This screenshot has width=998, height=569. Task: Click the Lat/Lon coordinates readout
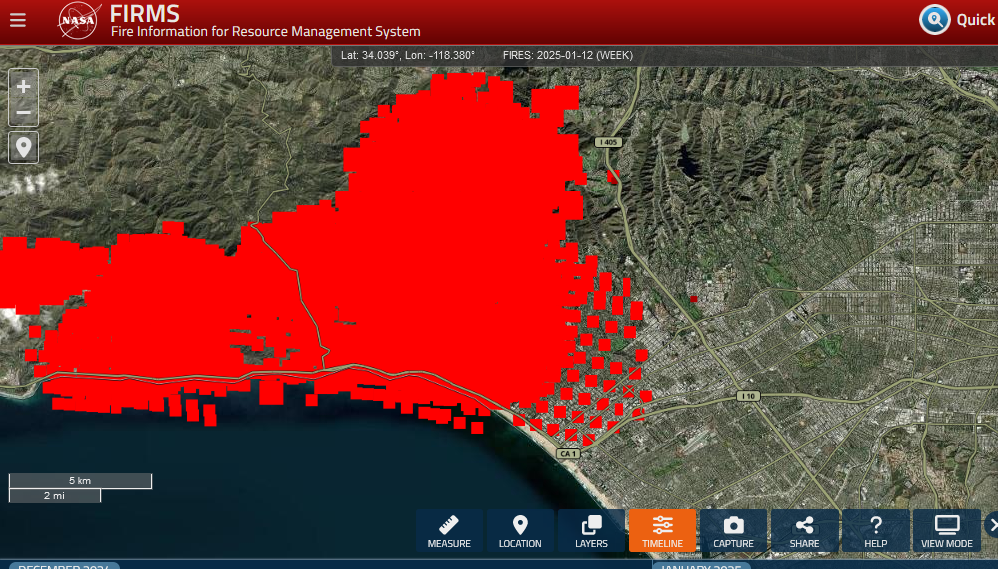pos(408,55)
